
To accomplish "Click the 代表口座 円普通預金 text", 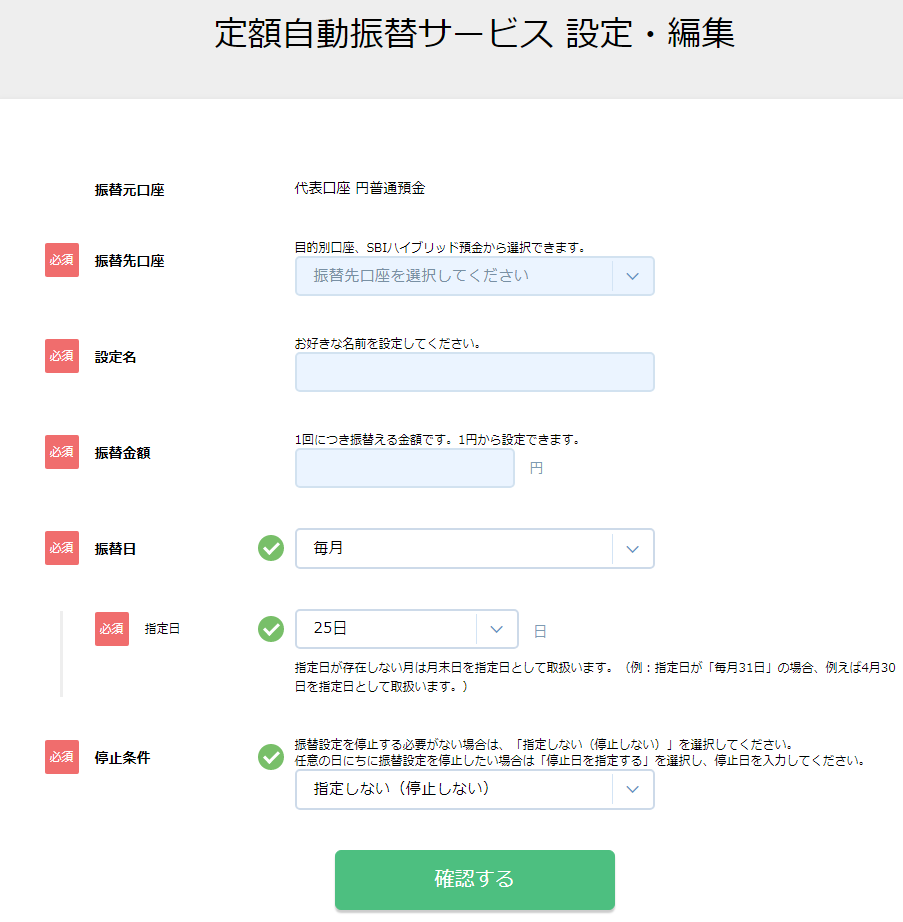I will pos(360,188).
